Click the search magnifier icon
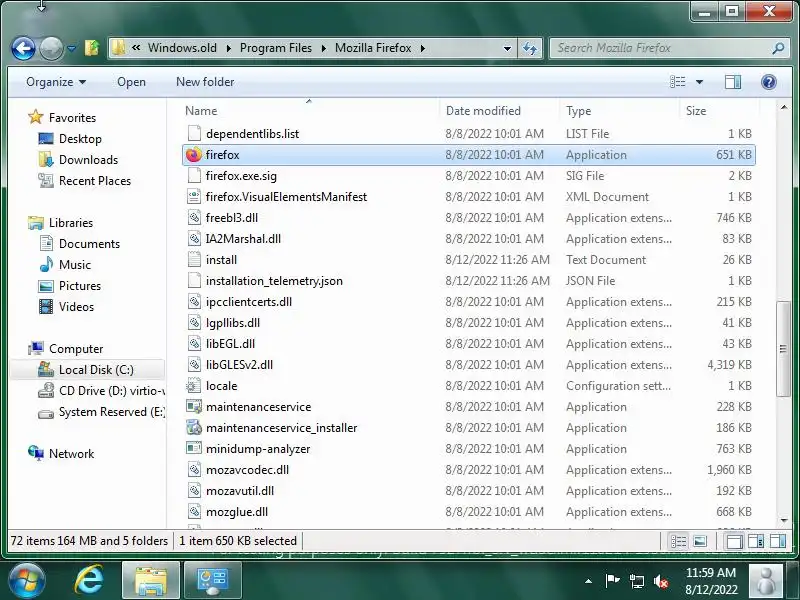800x600 pixels. (x=778, y=48)
